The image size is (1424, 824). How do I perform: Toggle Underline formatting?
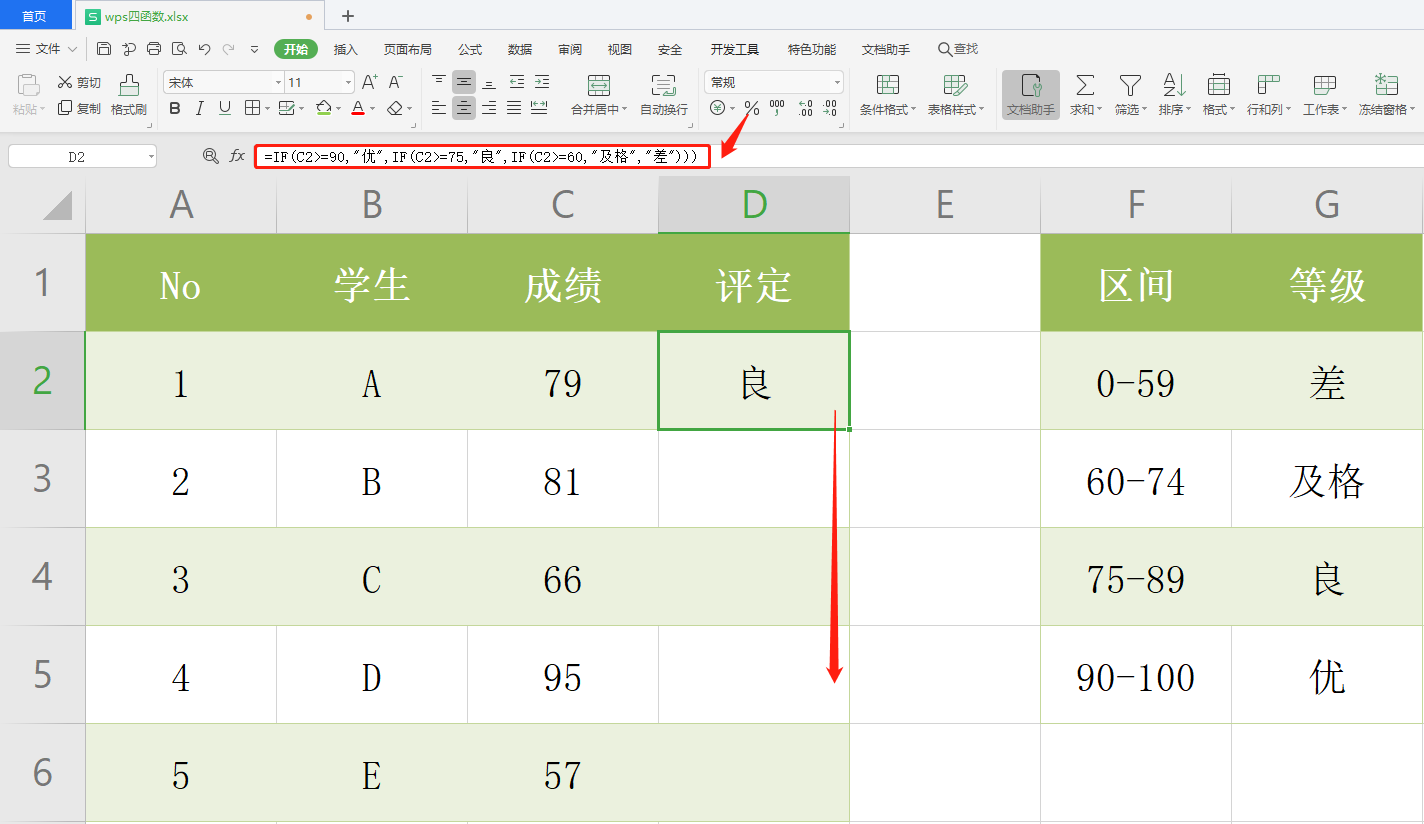224,108
